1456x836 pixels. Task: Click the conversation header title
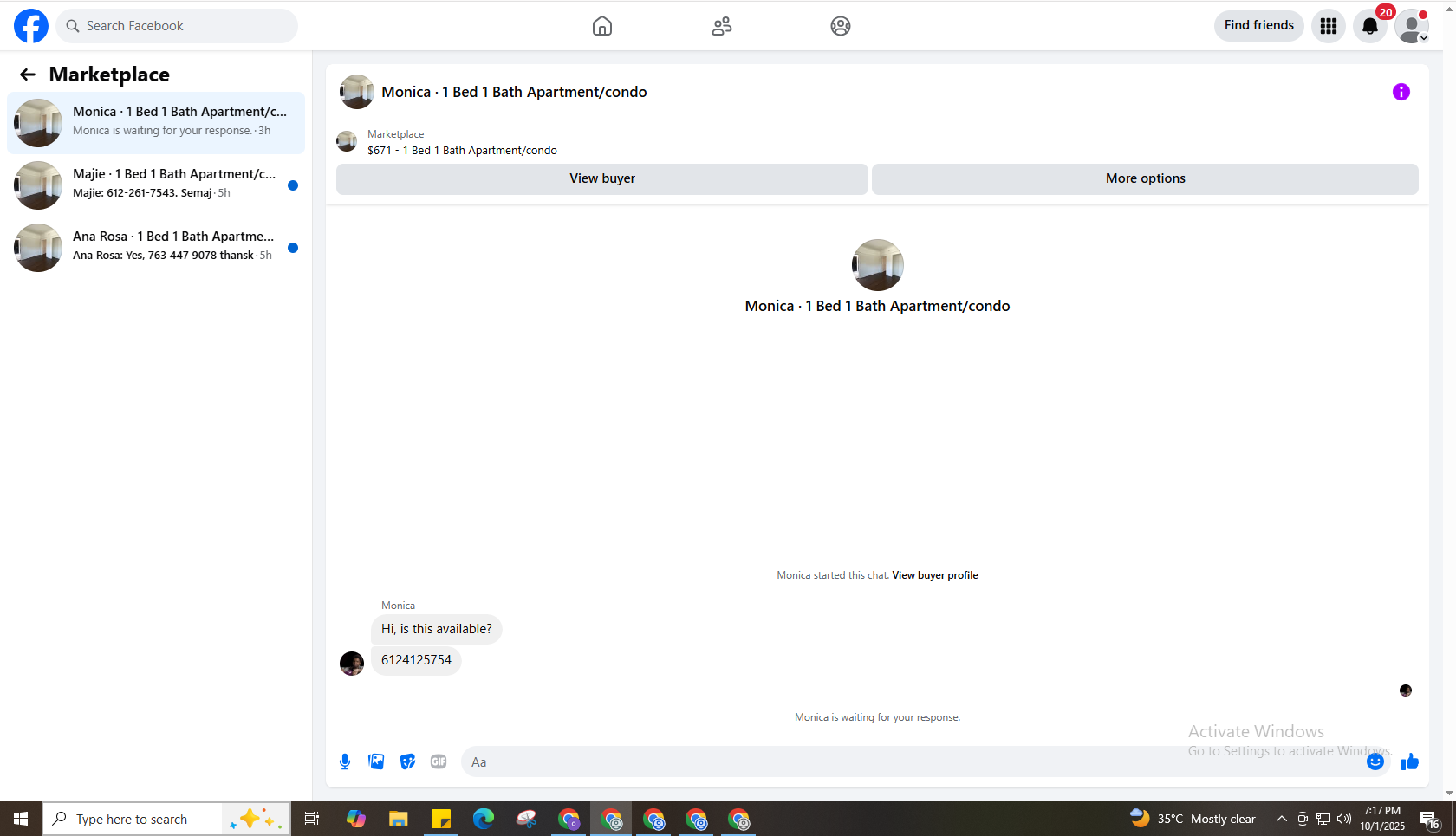pyautogui.click(x=514, y=92)
